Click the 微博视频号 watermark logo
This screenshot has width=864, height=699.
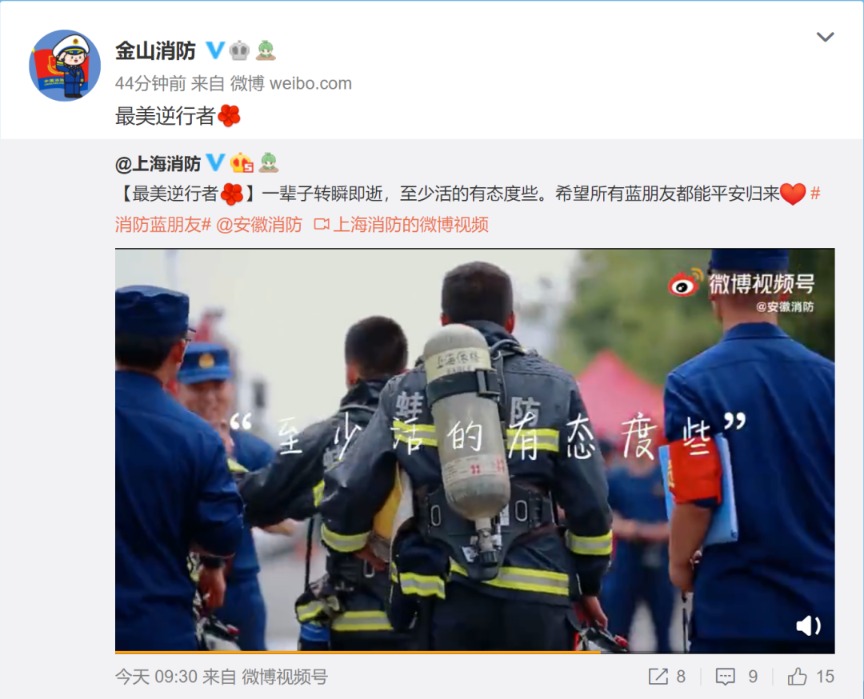741,285
